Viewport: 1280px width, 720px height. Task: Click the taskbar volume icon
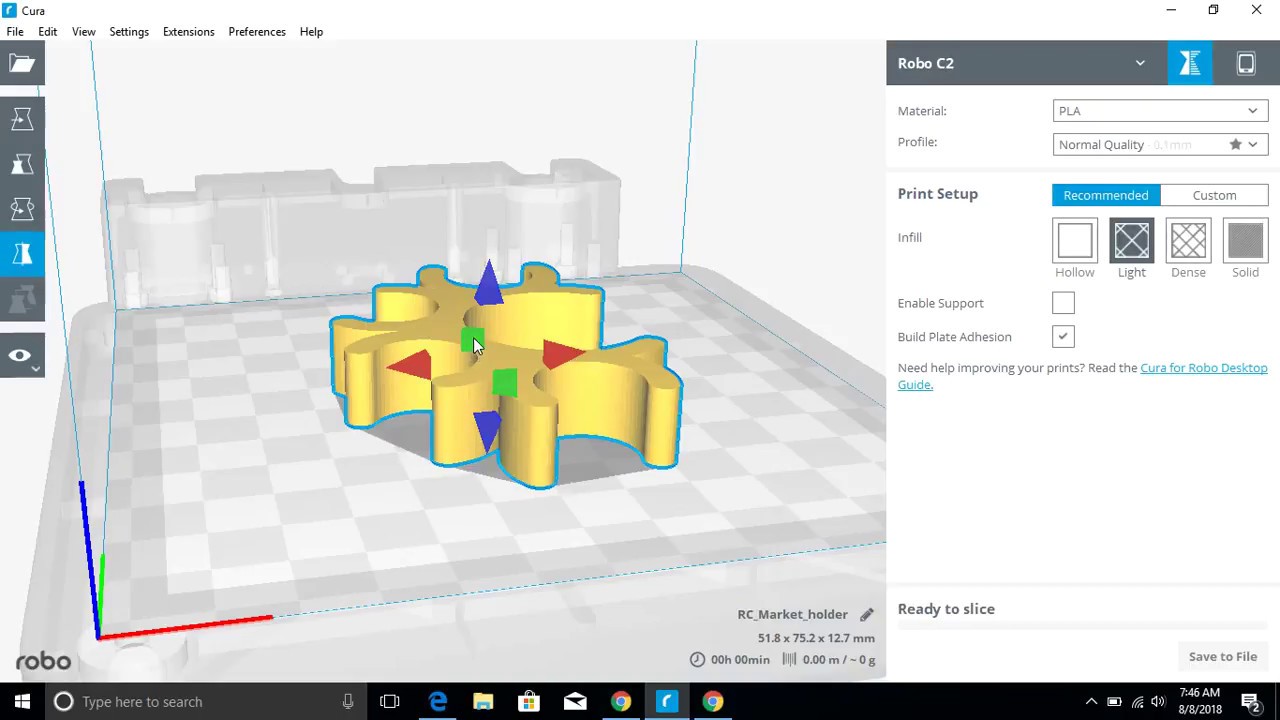pyautogui.click(x=1158, y=701)
